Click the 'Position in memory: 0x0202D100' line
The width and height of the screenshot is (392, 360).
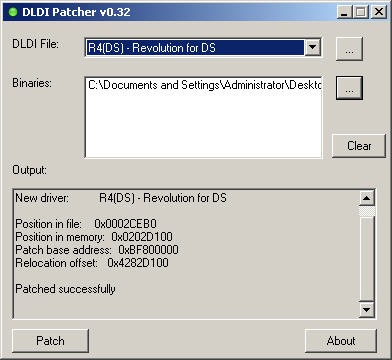point(94,237)
